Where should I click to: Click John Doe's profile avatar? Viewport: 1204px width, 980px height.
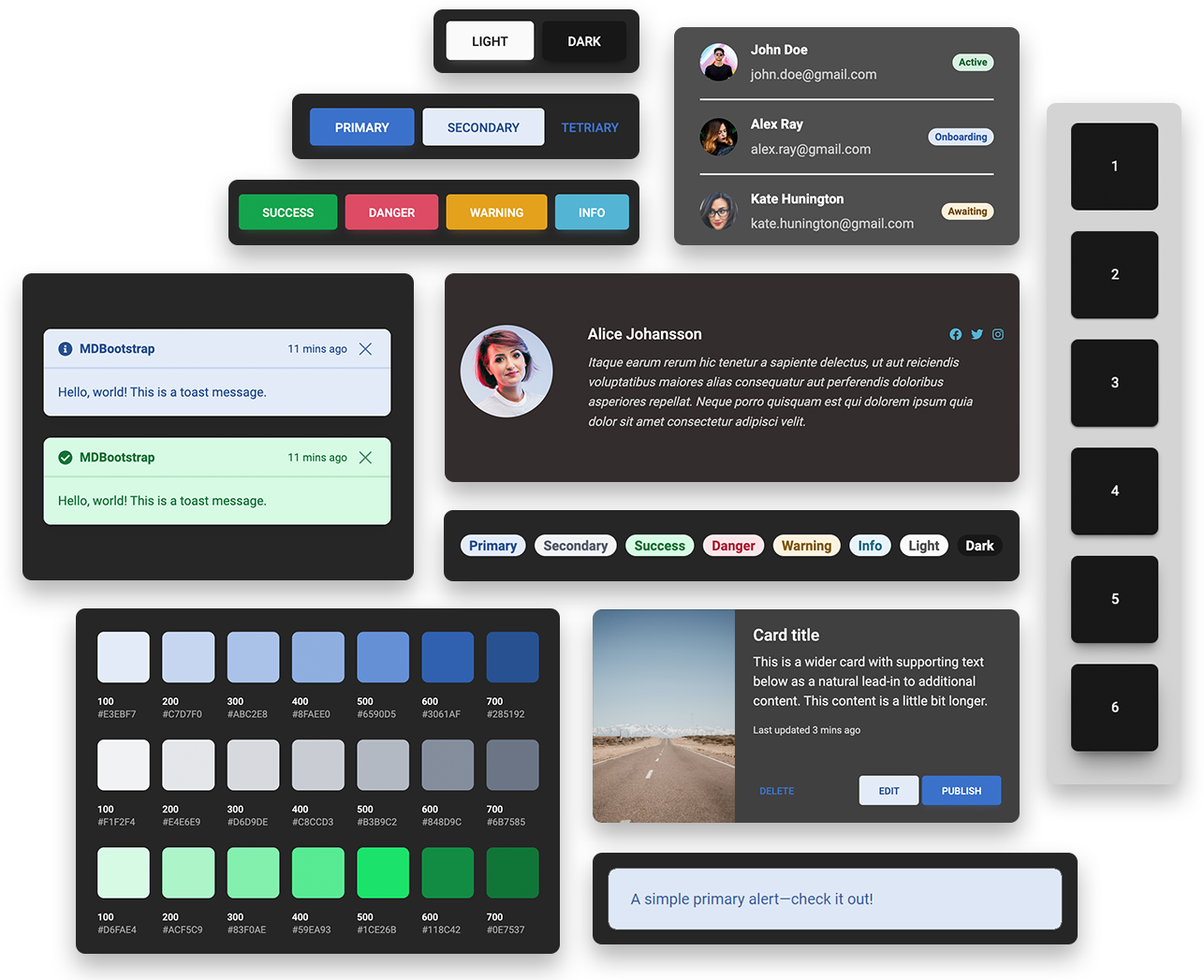[718, 63]
